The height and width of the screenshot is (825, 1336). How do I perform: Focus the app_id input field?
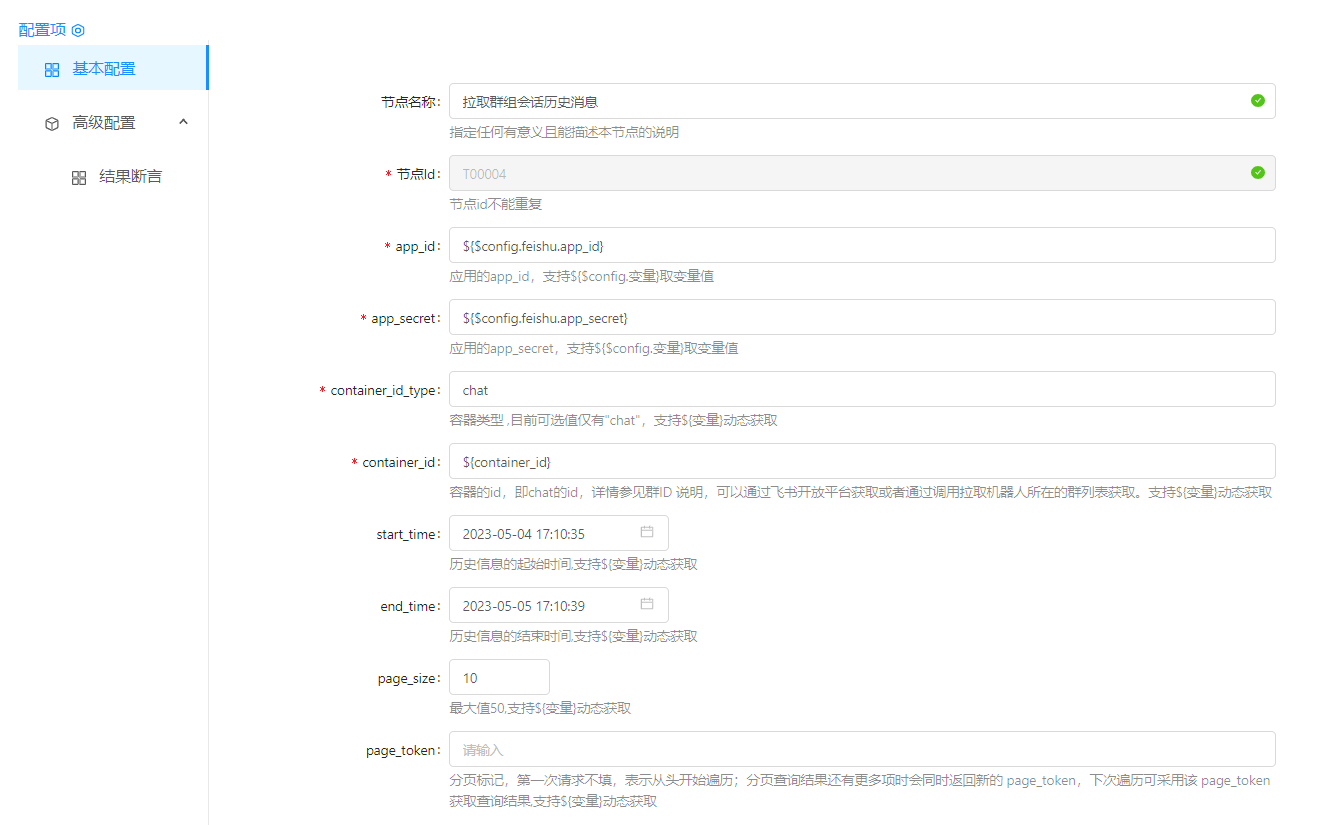pyautogui.click(x=860, y=245)
